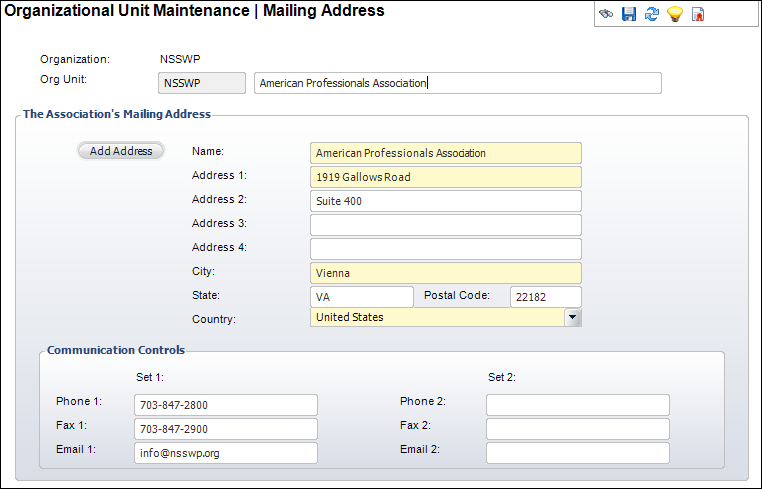The height and width of the screenshot is (489, 762).
Task: Open the light bulb help icon
Action: click(x=675, y=14)
